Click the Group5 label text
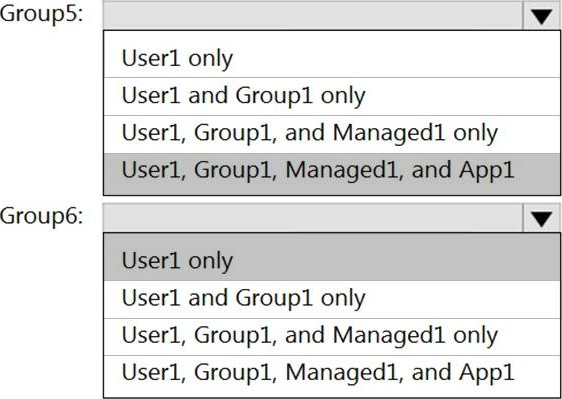 pos(42,14)
